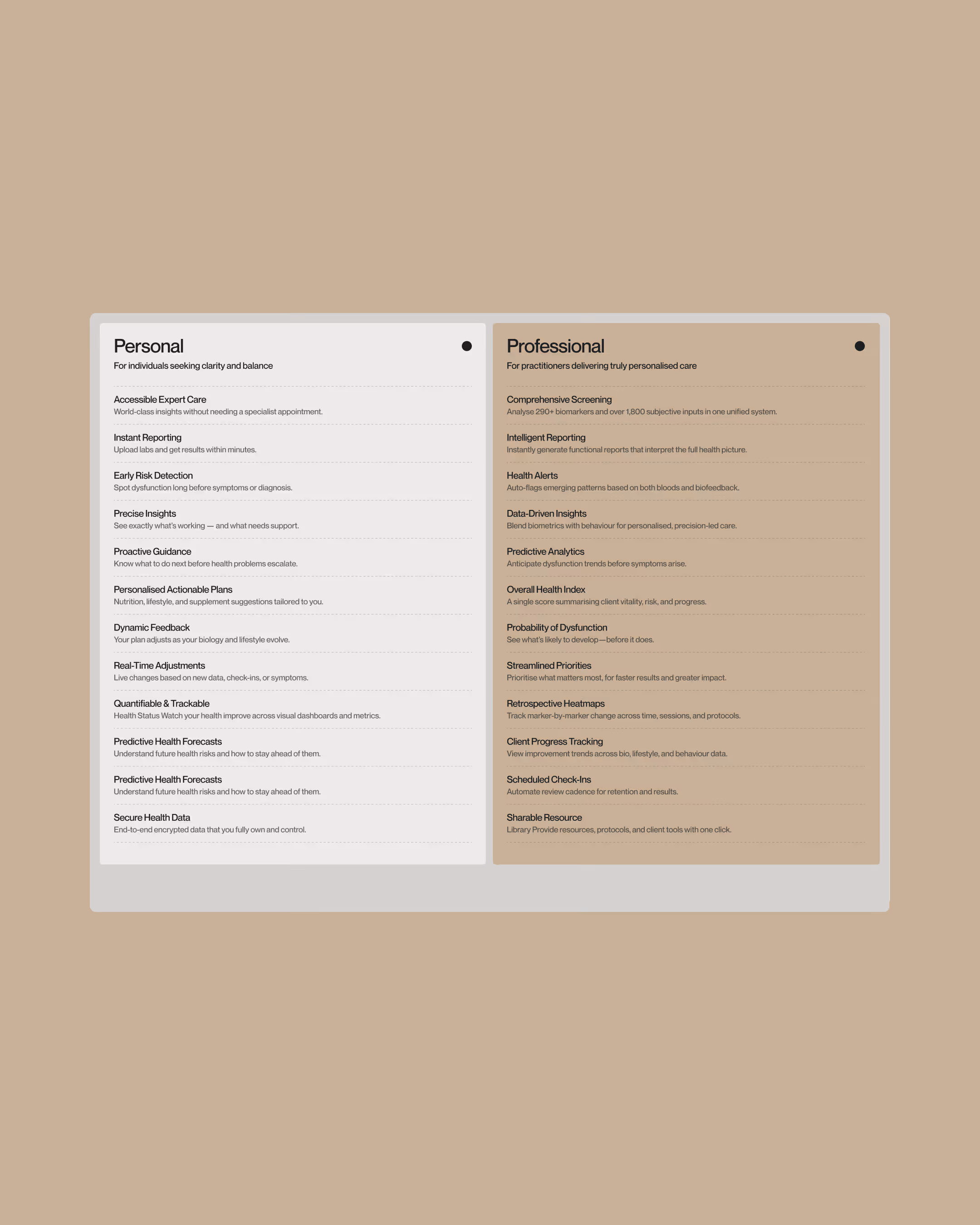The image size is (980, 1225).
Task: Click the Dynamic Feedback title
Action: [152, 627]
